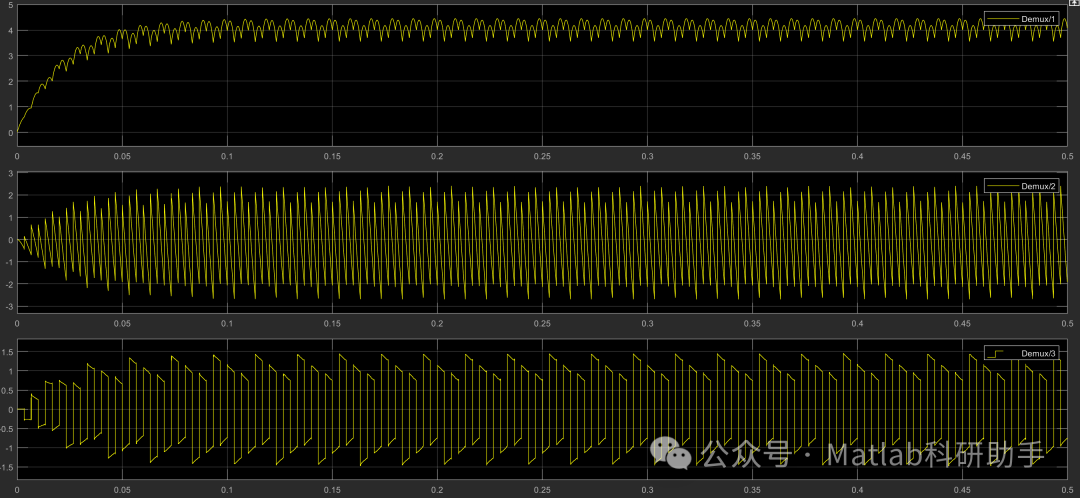This screenshot has height=498, width=1080.
Task: Click the y-axis value -0.5 on Demux/3 plot
Action: [6, 428]
